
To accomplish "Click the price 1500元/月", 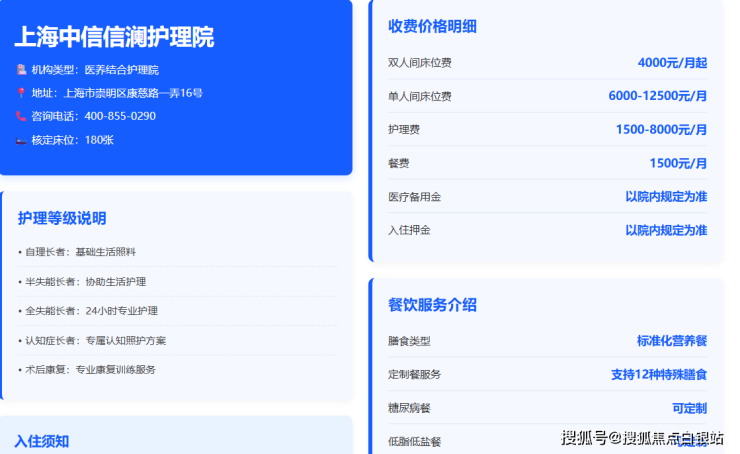I will click(x=678, y=163).
